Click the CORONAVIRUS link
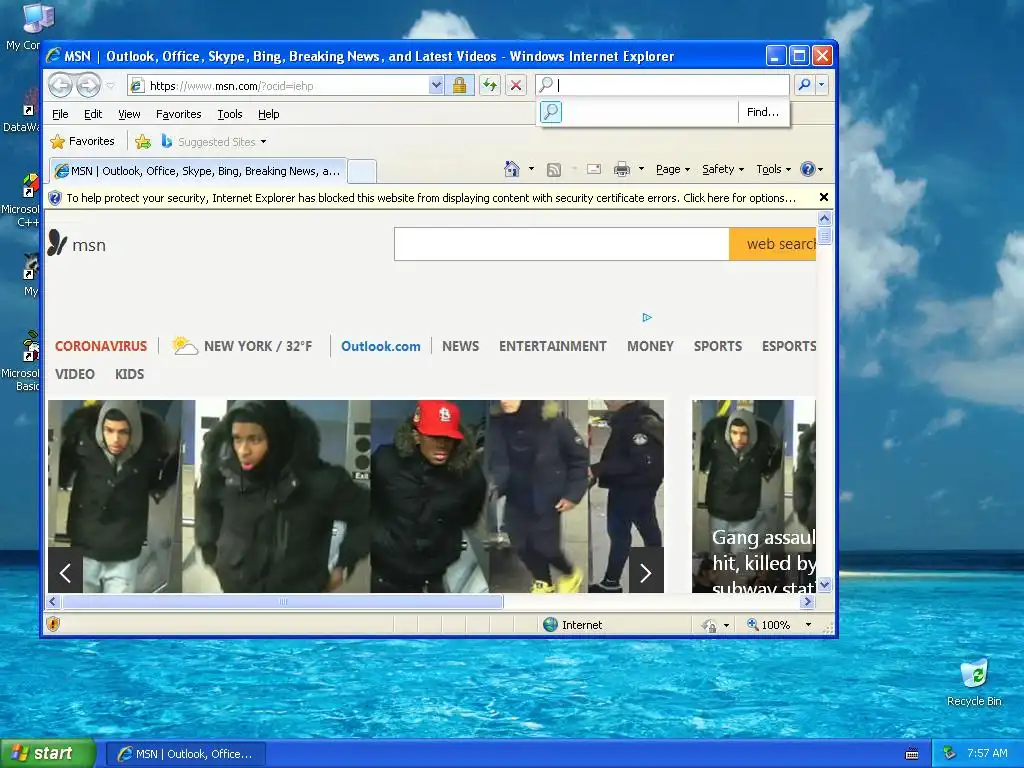This screenshot has width=1024, height=768. click(101, 346)
